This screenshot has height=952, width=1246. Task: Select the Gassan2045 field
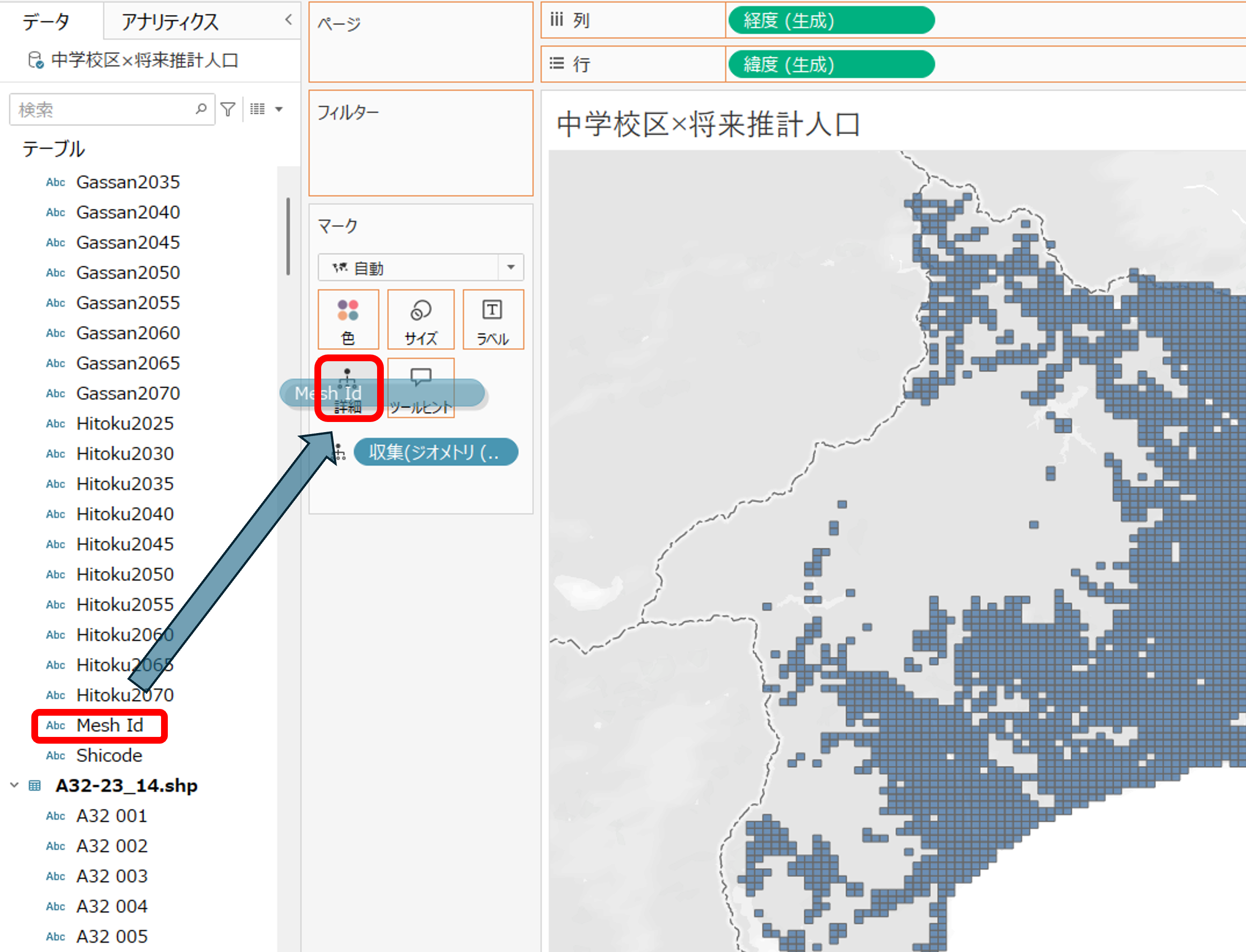[x=128, y=243]
